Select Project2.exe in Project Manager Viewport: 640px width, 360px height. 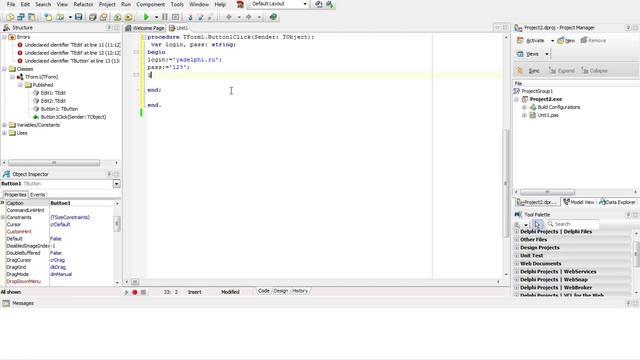tap(546, 99)
